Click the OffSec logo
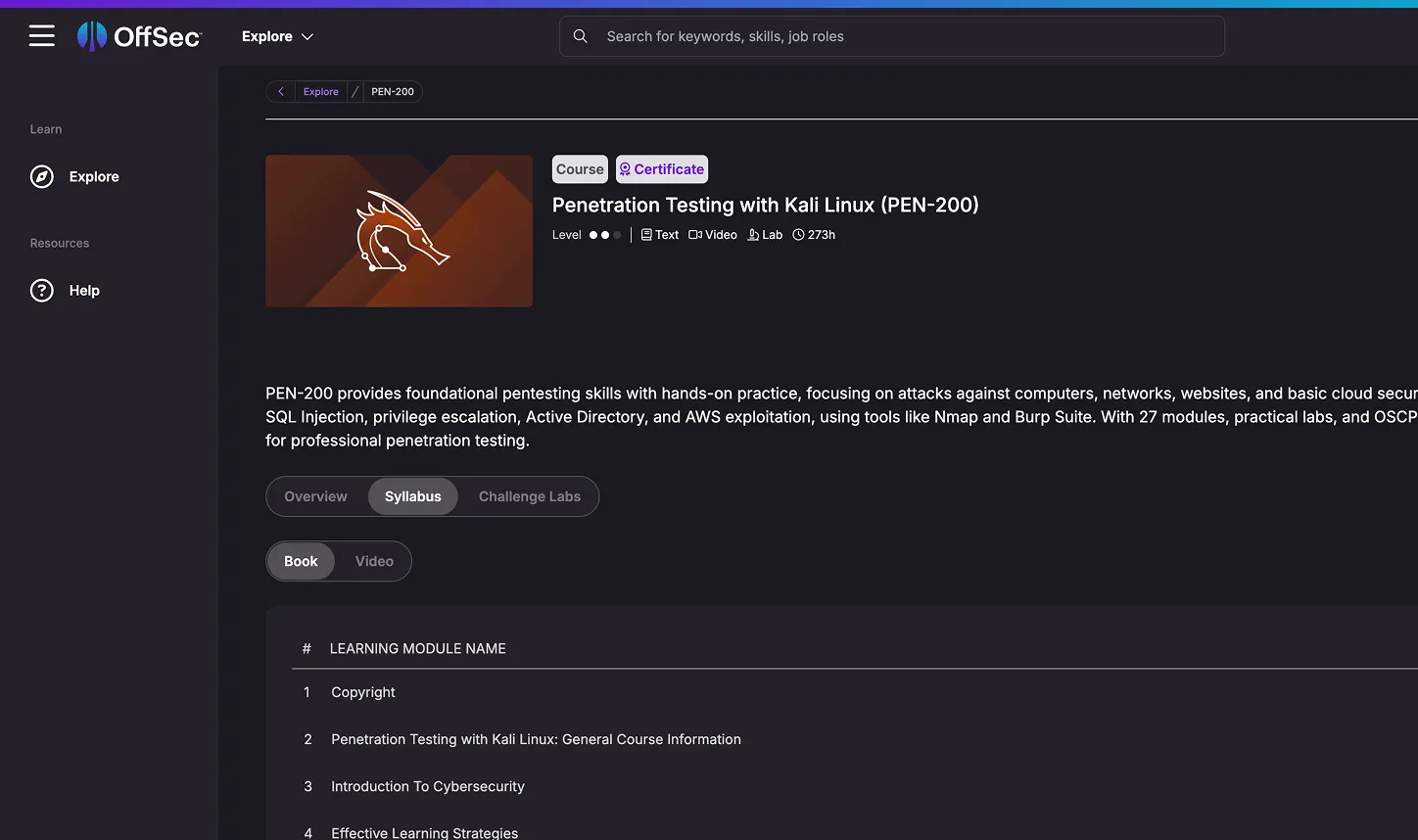 tap(139, 35)
